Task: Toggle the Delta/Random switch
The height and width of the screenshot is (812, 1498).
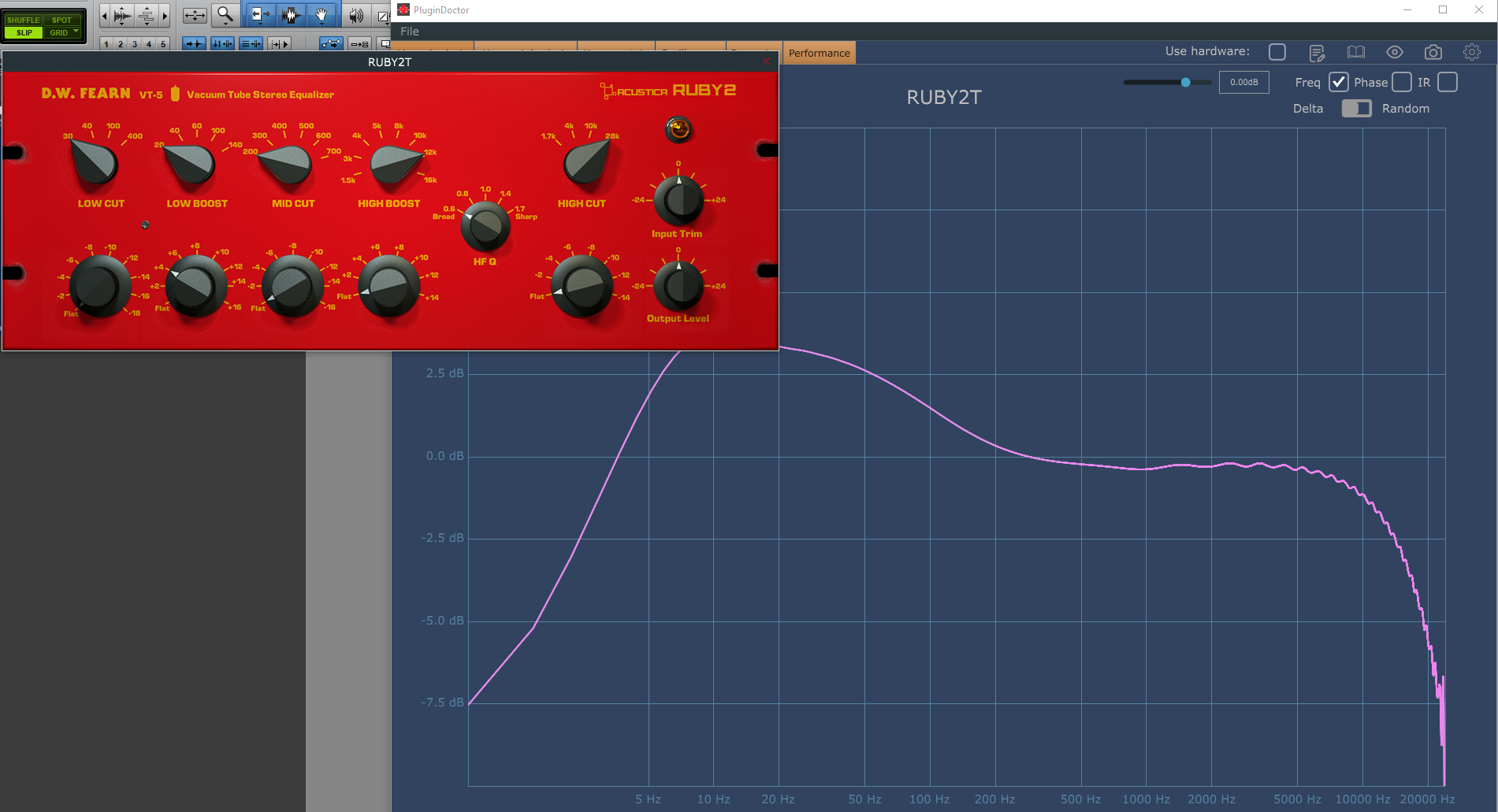Action: pyautogui.click(x=1356, y=109)
